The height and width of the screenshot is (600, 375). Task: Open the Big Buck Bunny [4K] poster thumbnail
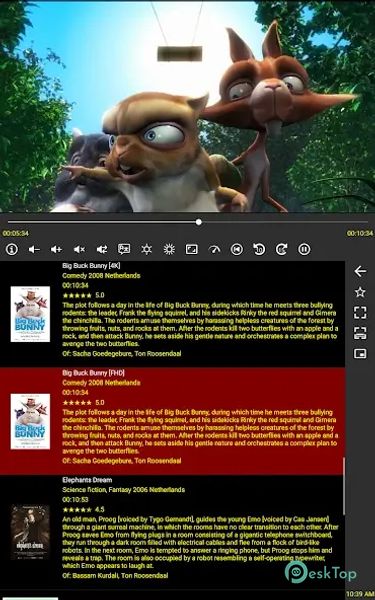(30, 314)
